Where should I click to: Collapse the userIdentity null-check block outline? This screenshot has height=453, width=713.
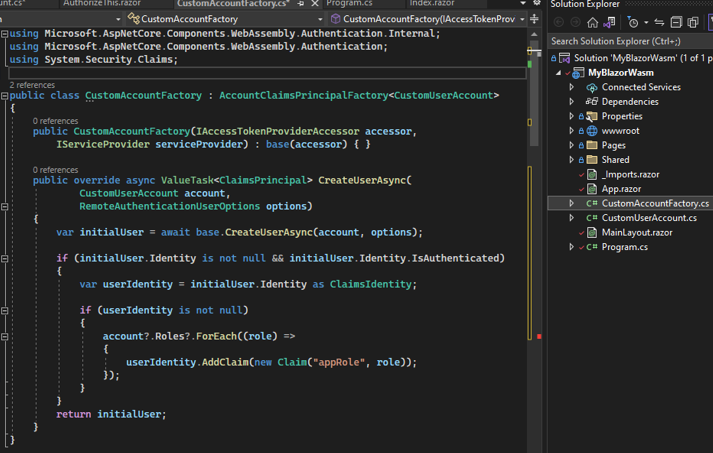tap(5, 311)
